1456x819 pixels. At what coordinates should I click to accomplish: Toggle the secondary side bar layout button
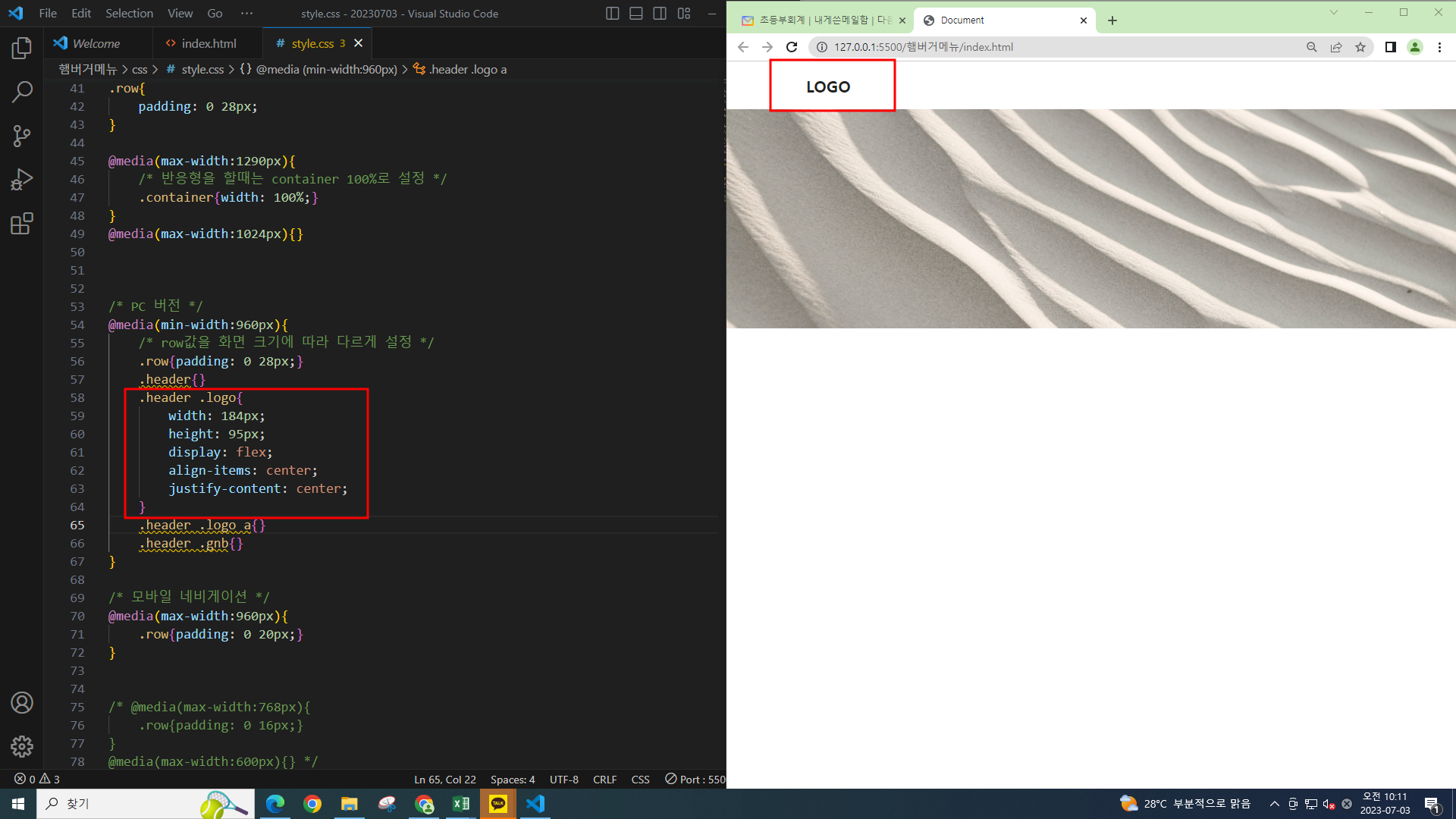(660, 14)
